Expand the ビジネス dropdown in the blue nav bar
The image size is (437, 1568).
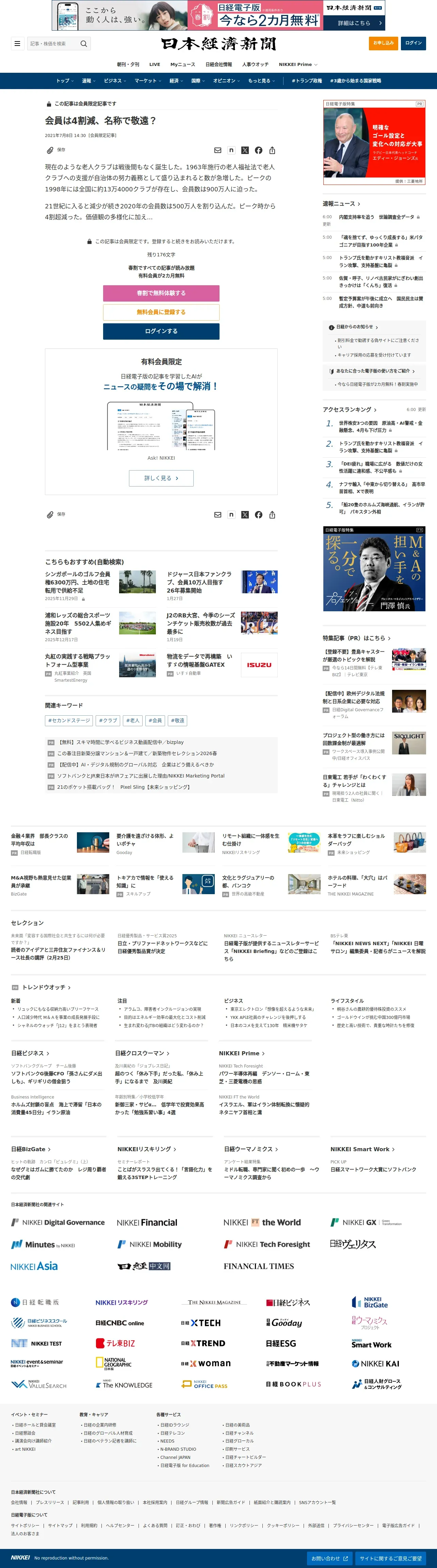115,80
